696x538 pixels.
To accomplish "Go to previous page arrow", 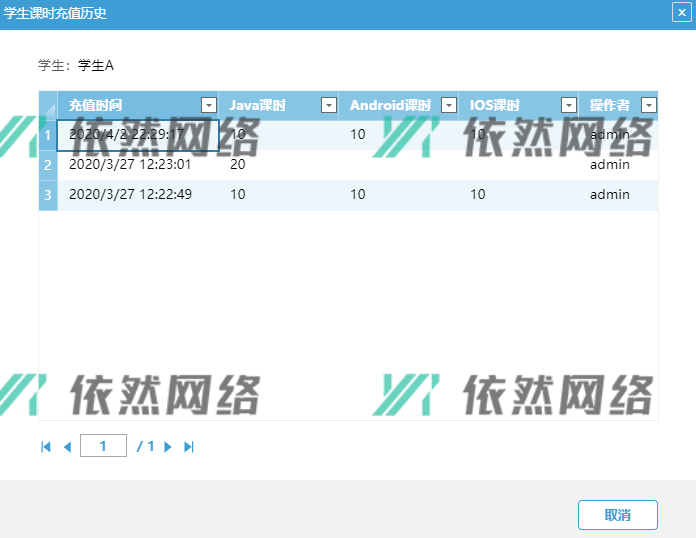I will click(x=67, y=447).
